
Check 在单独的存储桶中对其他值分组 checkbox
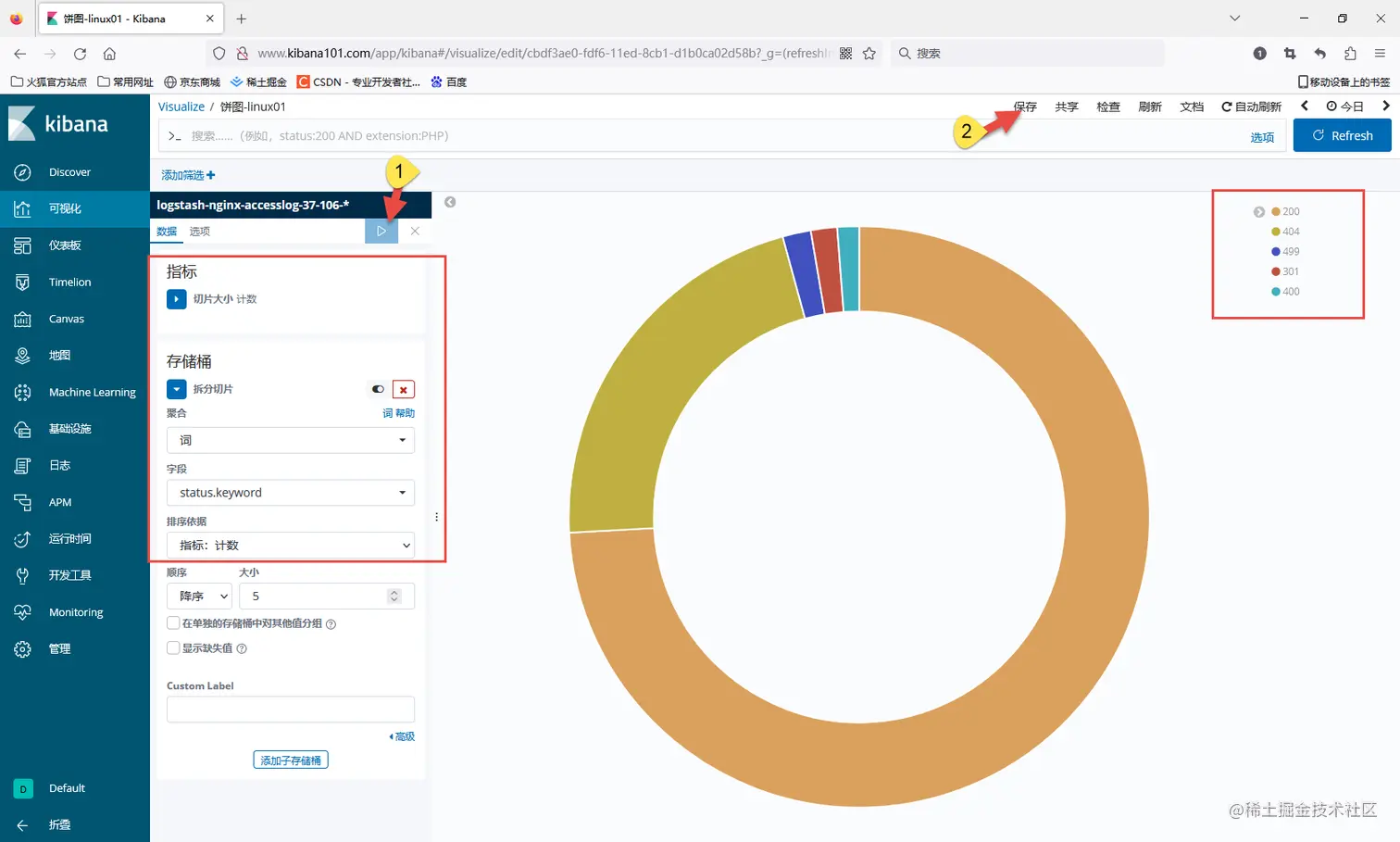tap(173, 623)
